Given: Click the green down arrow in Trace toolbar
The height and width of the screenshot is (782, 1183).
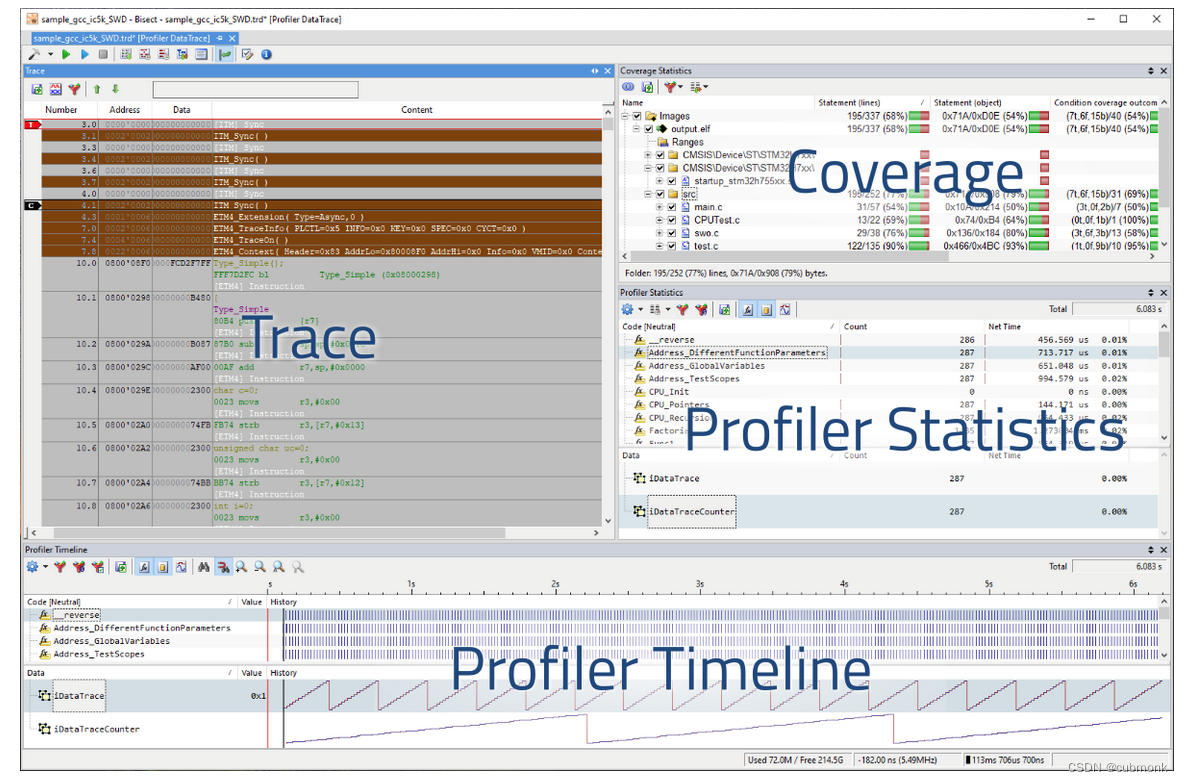Looking at the screenshot, I should pos(115,89).
